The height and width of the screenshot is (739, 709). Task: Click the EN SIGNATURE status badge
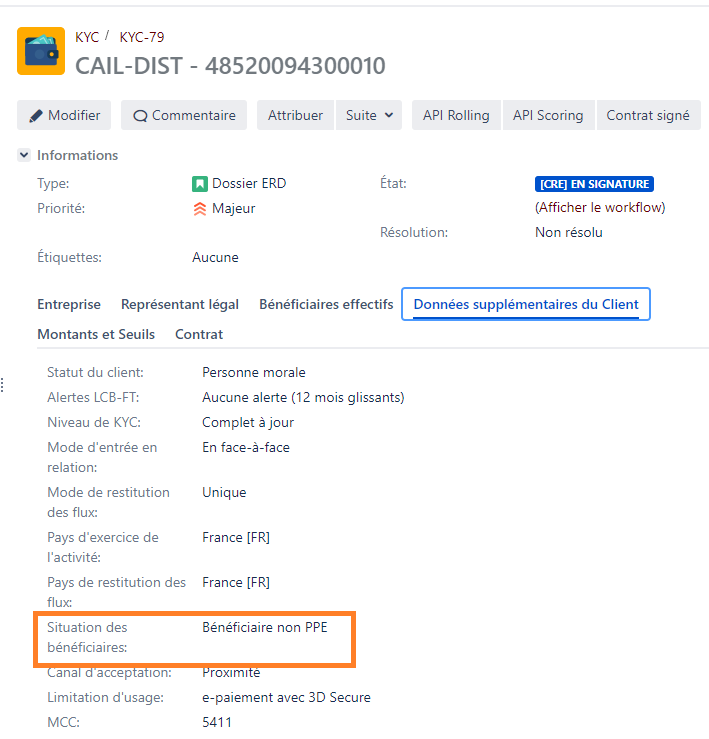pyautogui.click(x=594, y=184)
